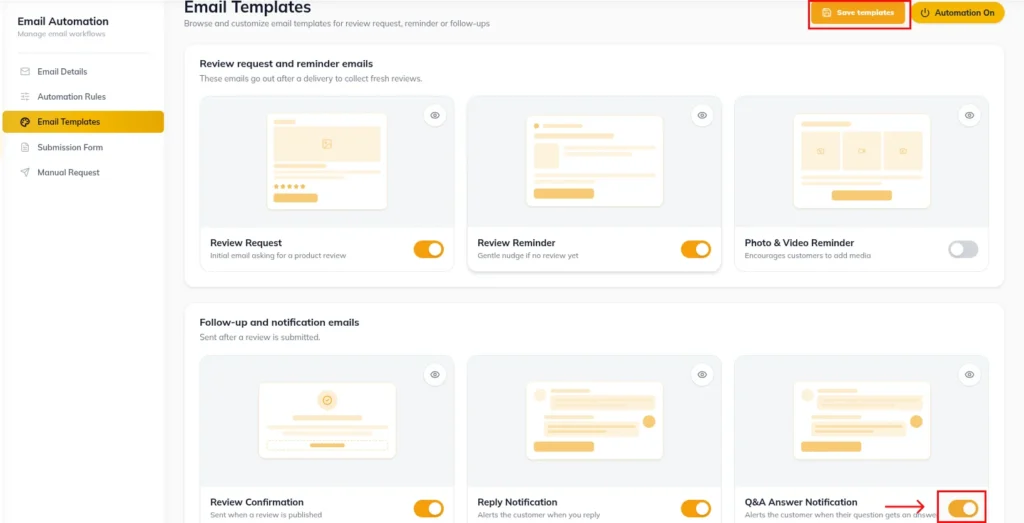The image size is (1024, 523).
Task: Switch off Q&A Answer Notification toggle
Action: tap(963, 508)
